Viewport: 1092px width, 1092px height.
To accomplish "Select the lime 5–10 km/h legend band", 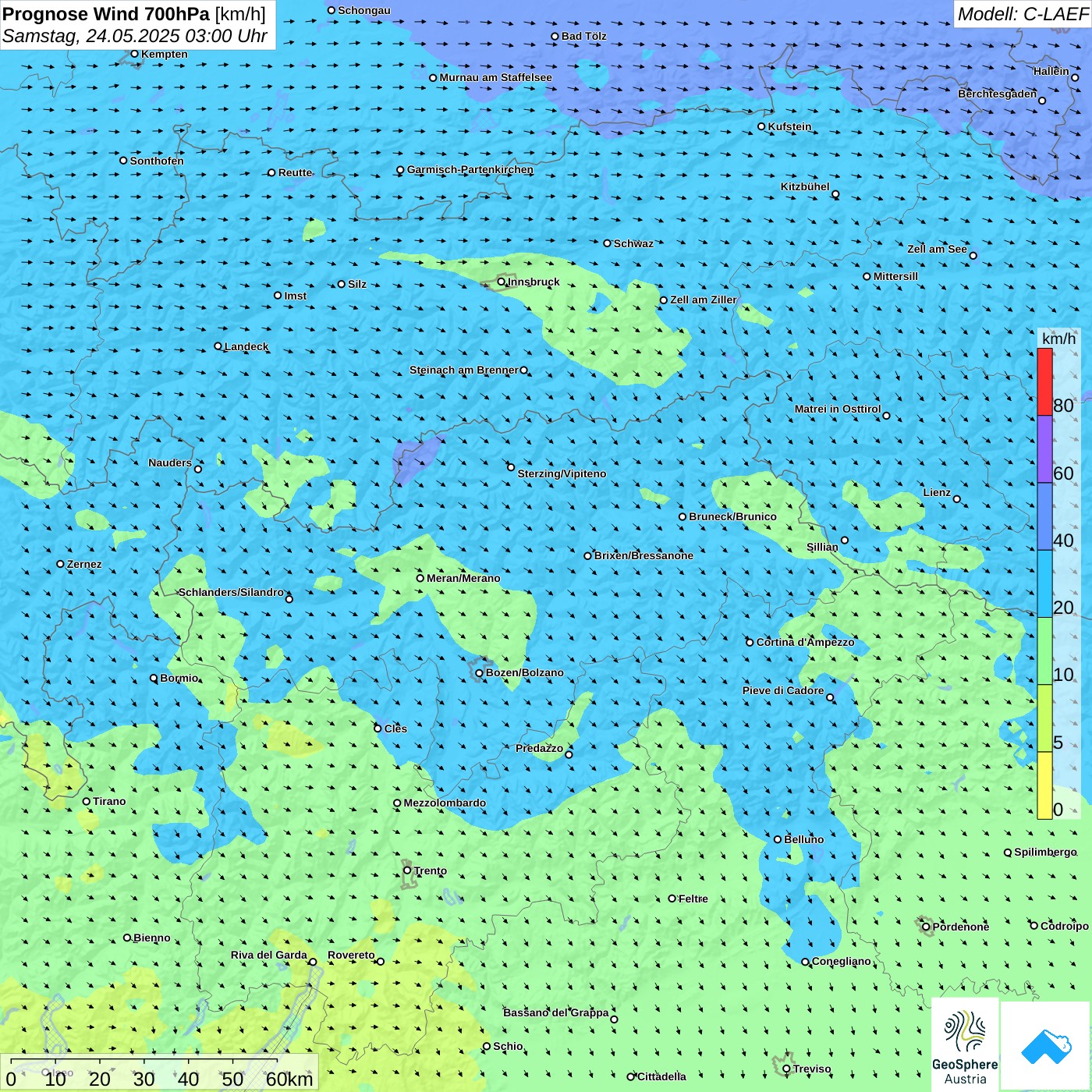I will 1044,718.
